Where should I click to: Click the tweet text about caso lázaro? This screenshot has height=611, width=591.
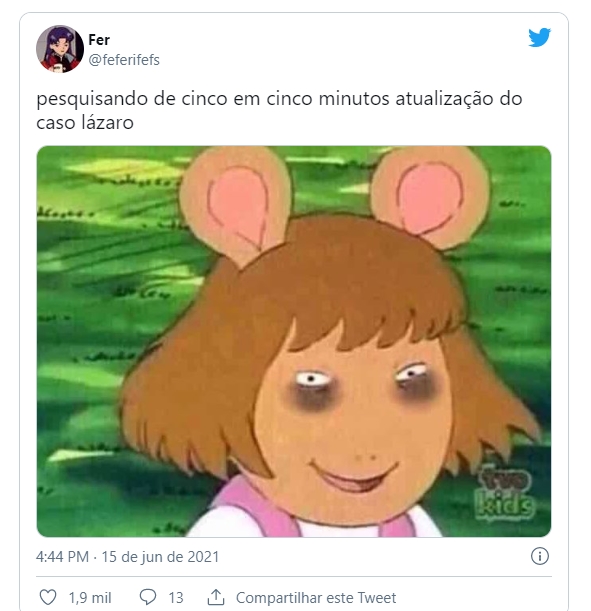pyautogui.click(x=279, y=110)
